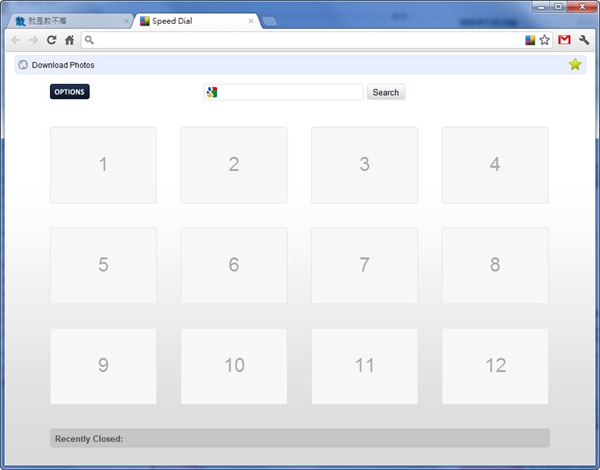The height and width of the screenshot is (470, 600).
Task: Click the OPTIONS button
Action: point(70,91)
